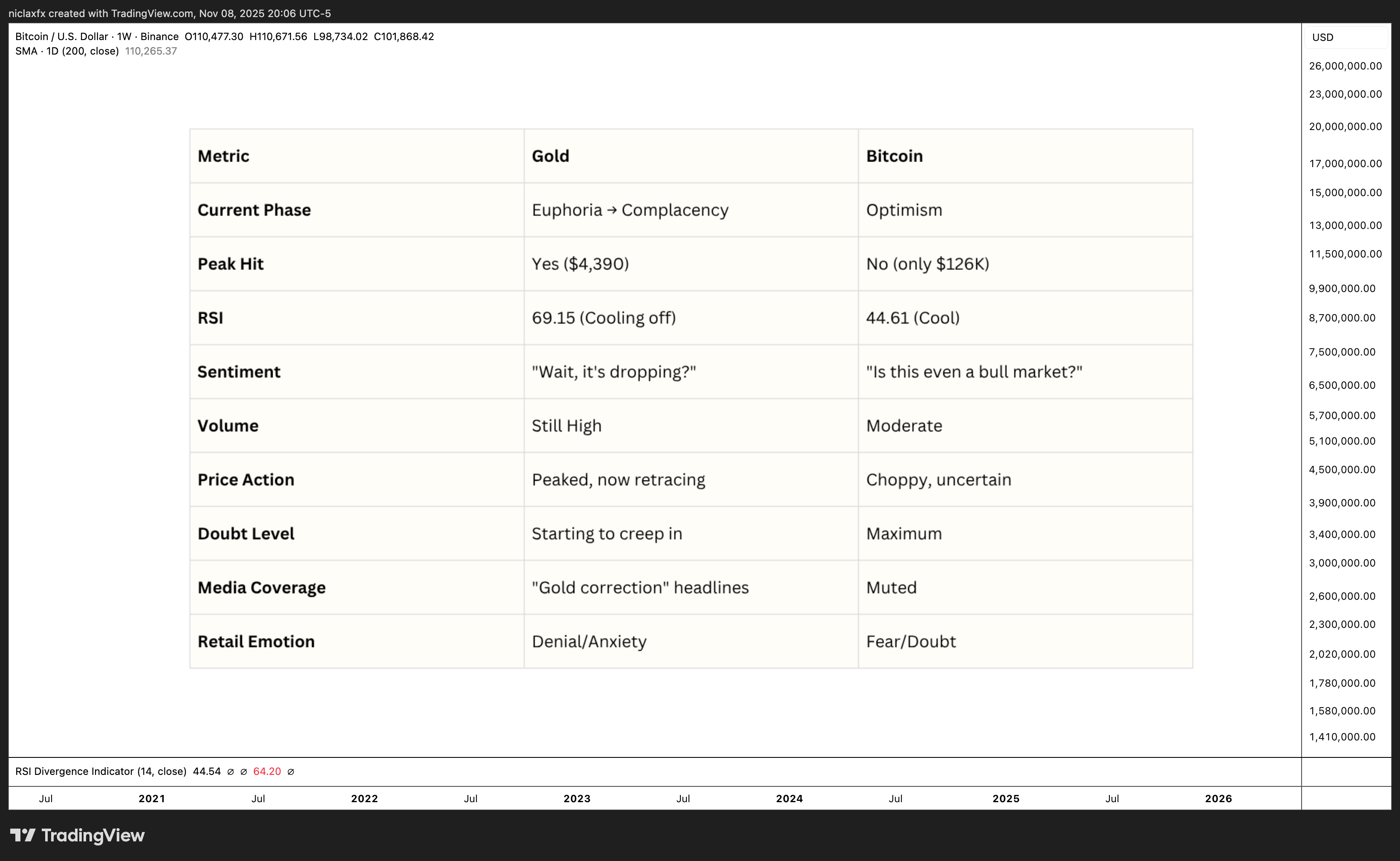The height and width of the screenshot is (861, 1400).
Task: Click the 2,020,000.00 price axis label
Action: pos(1342,654)
